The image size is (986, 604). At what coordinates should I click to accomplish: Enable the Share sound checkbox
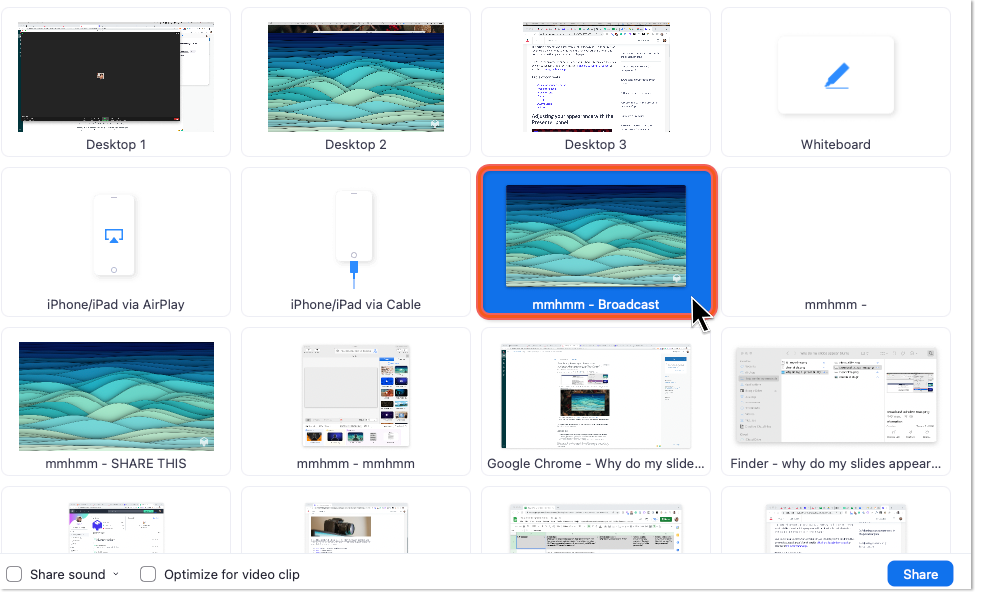coord(14,574)
